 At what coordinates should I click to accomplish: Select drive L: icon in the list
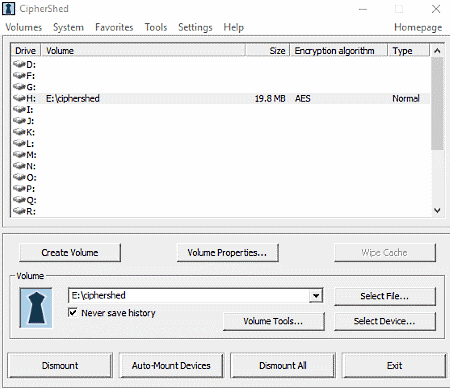19,143
